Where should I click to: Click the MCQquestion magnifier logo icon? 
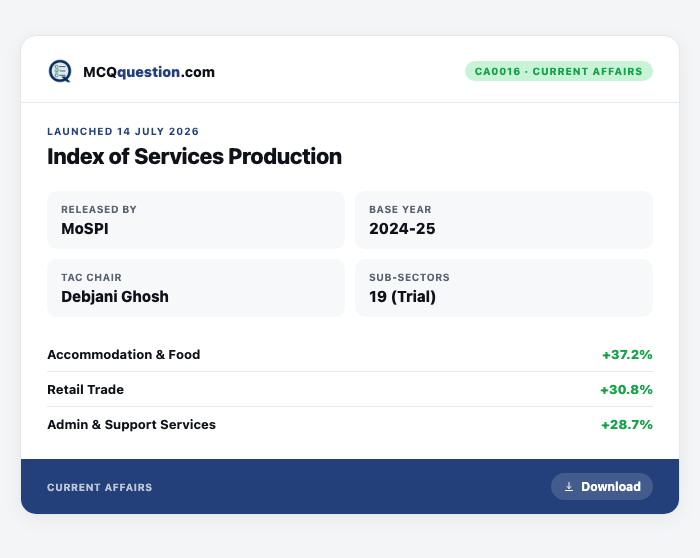tap(60, 71)
